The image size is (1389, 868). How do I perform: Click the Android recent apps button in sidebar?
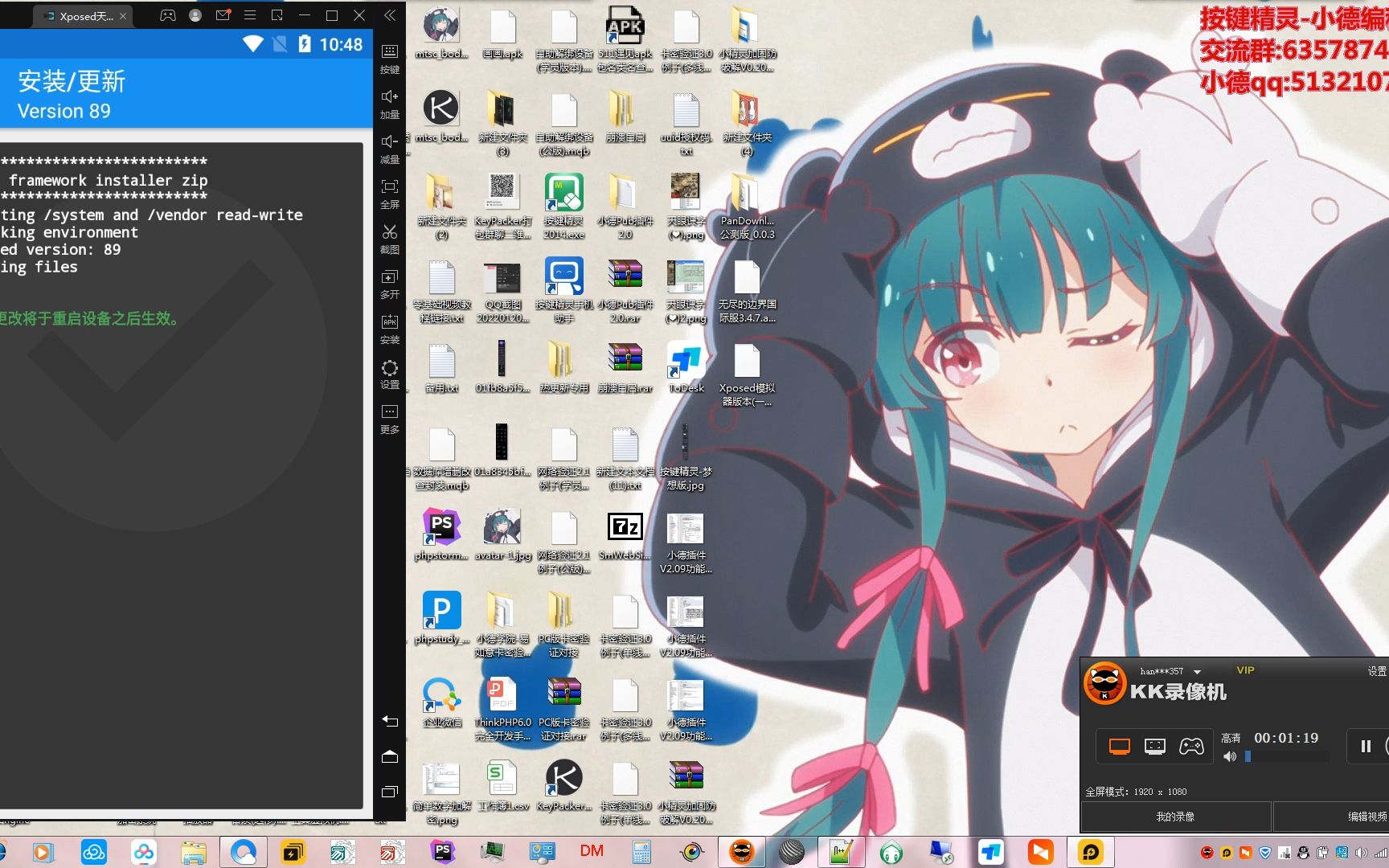[x=390, y=792]
